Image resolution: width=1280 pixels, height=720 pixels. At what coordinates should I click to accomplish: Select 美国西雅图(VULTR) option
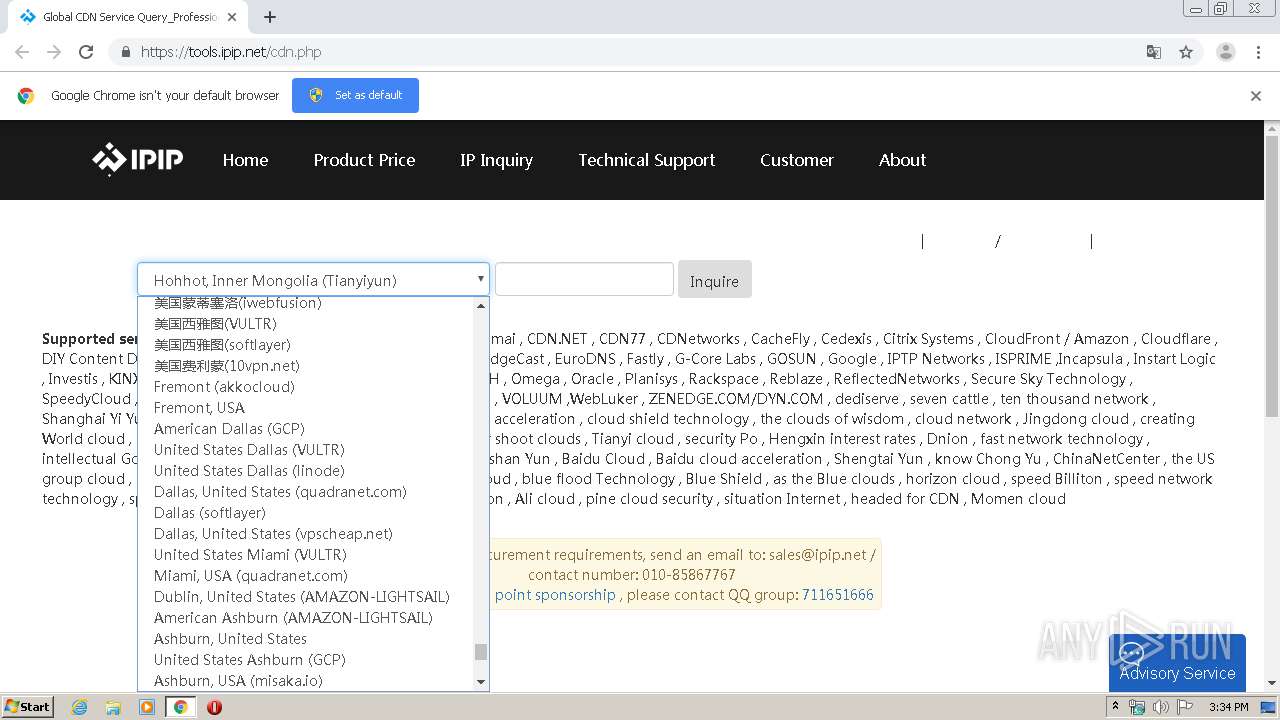point(306,324)
